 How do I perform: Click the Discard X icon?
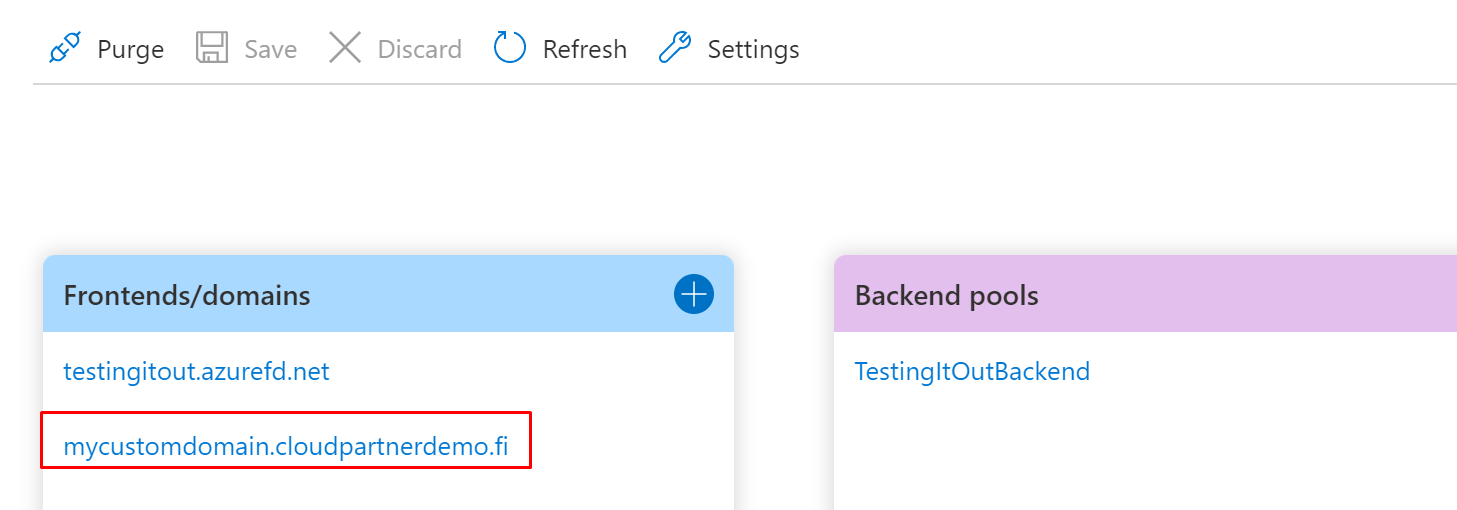click(345, 48)
